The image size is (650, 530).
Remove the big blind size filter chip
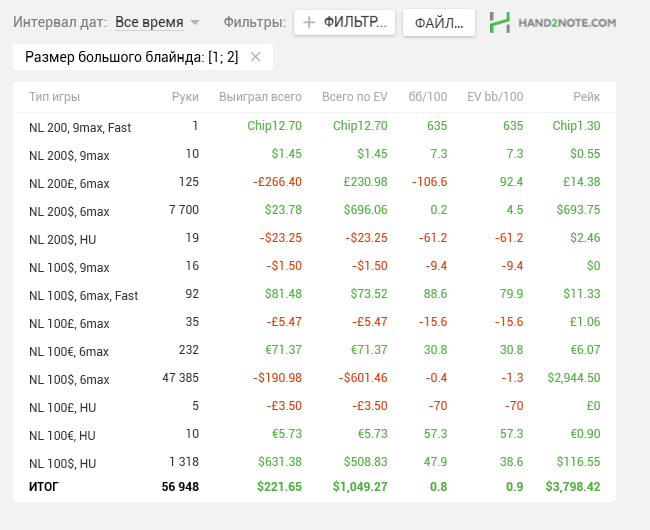(x=256, y=57)
